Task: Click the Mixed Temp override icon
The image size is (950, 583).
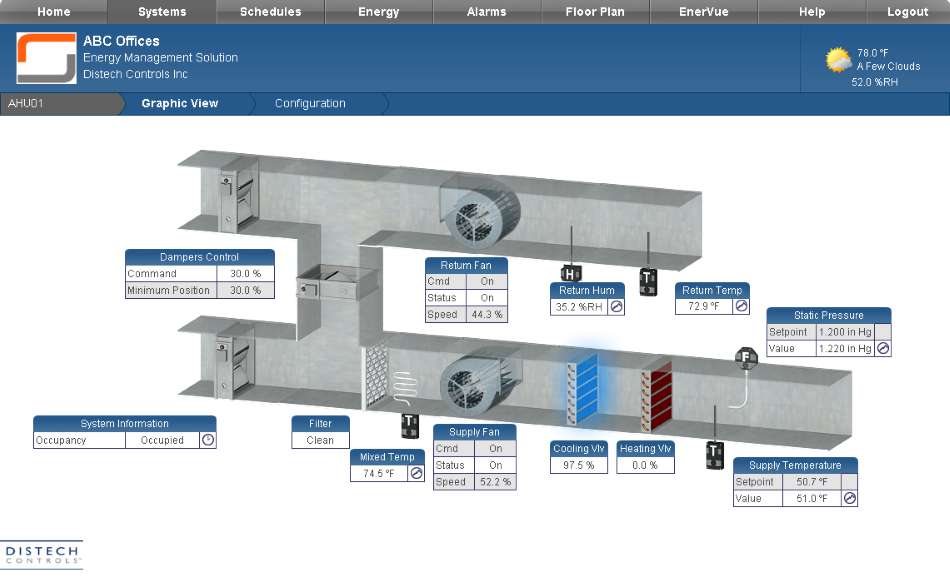Action: click(416, 474)
